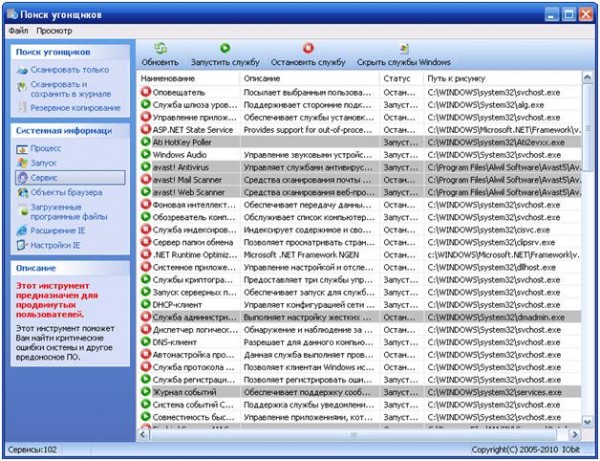This screenshot has height=461, width=600.
Task: Click the Запуск sidebar icon
Action: tap(23, 163)
